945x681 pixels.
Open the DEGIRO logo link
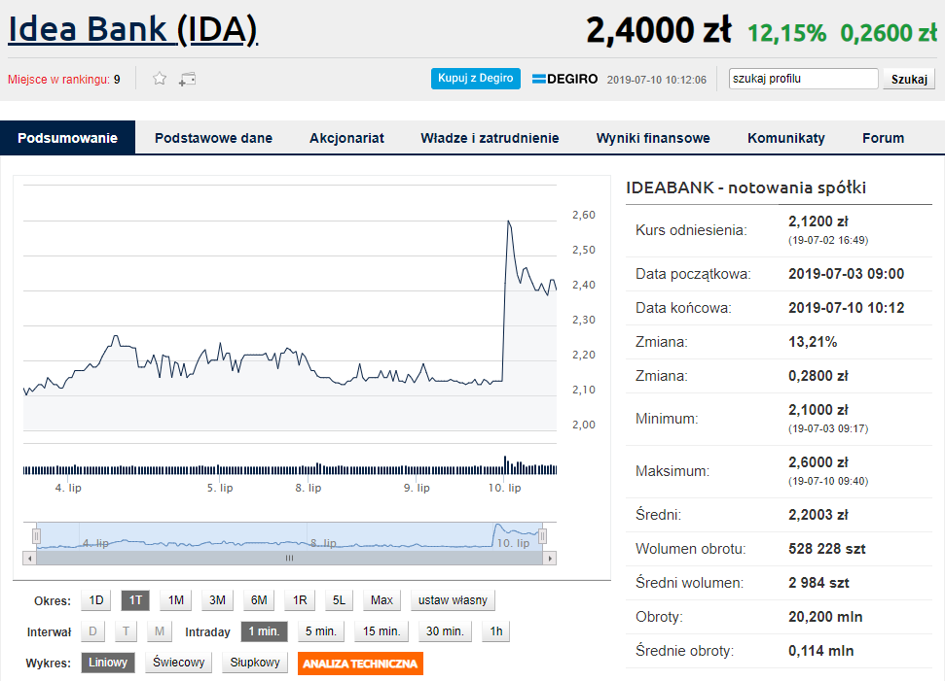pos(565,79)
